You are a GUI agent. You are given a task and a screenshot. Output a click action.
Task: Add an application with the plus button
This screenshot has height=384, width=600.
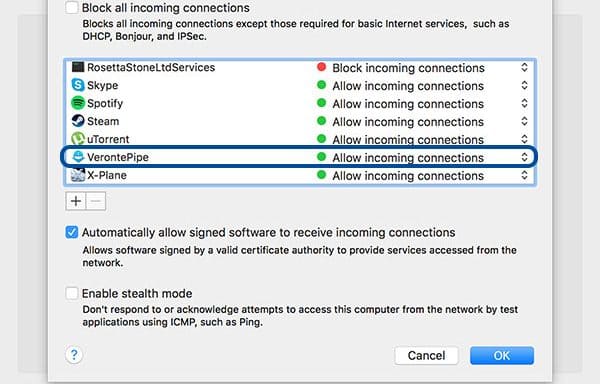[76, 201]
